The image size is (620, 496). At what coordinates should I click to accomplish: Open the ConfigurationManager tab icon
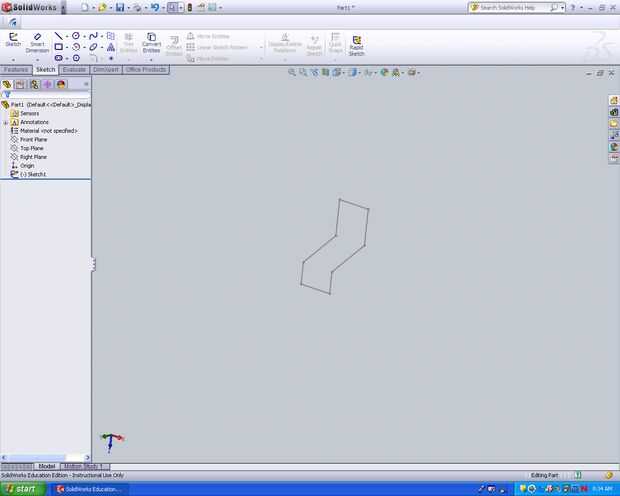point(34,84)
